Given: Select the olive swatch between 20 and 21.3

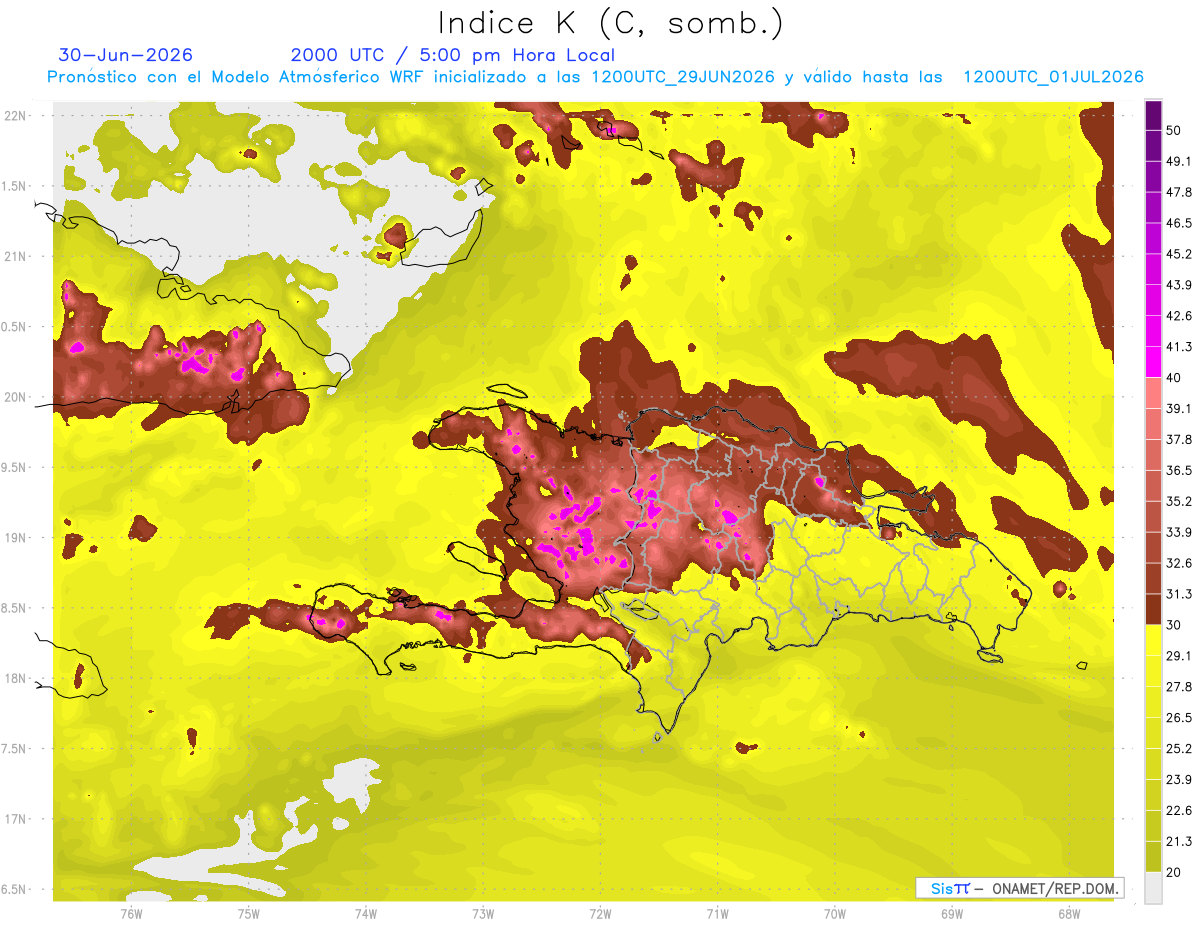Looking at the screenshot, I should [x=1153, y=856].
